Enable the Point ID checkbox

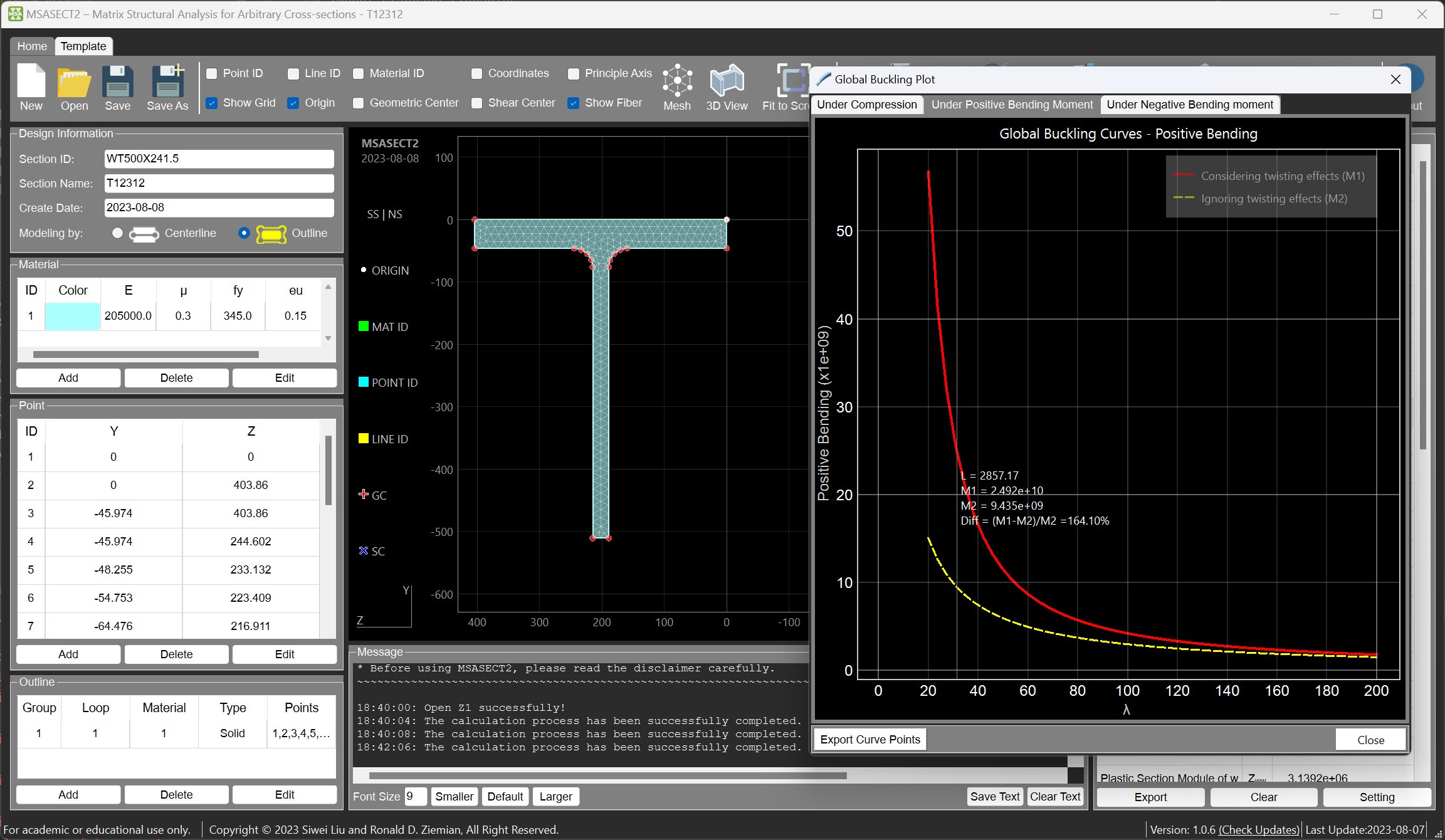pos(212,74)
